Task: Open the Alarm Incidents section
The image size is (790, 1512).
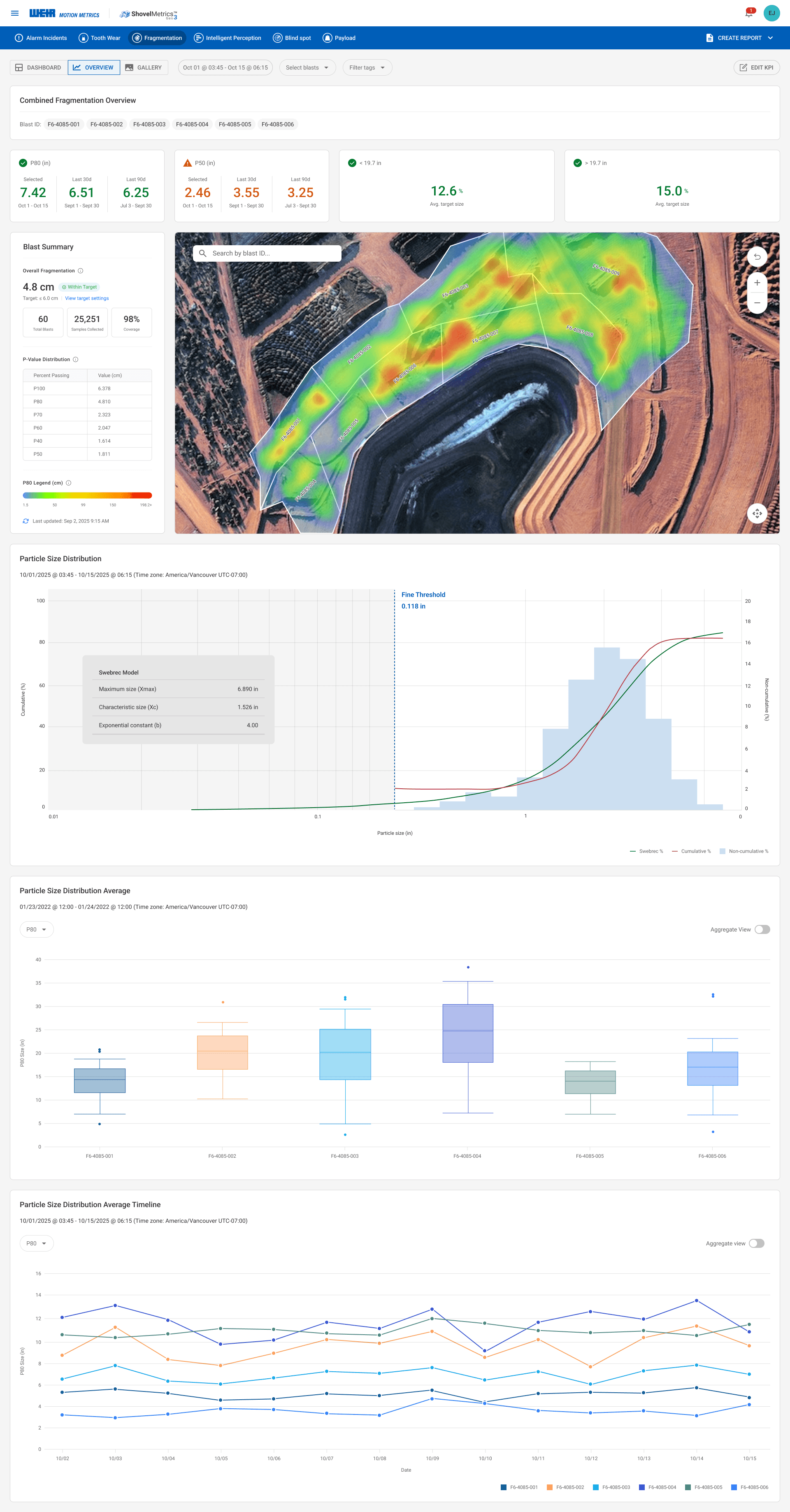Action: 40,38
